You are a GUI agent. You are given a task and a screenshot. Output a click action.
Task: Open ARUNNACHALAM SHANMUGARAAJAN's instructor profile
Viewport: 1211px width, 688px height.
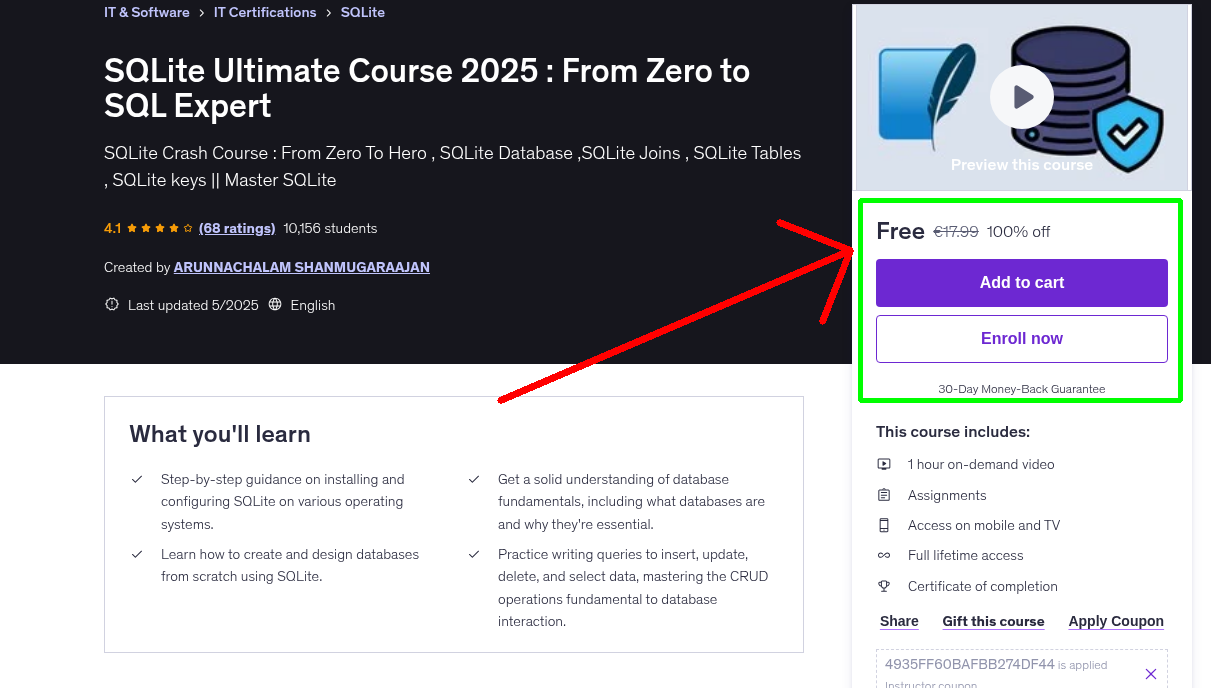[x=301, y=267]
